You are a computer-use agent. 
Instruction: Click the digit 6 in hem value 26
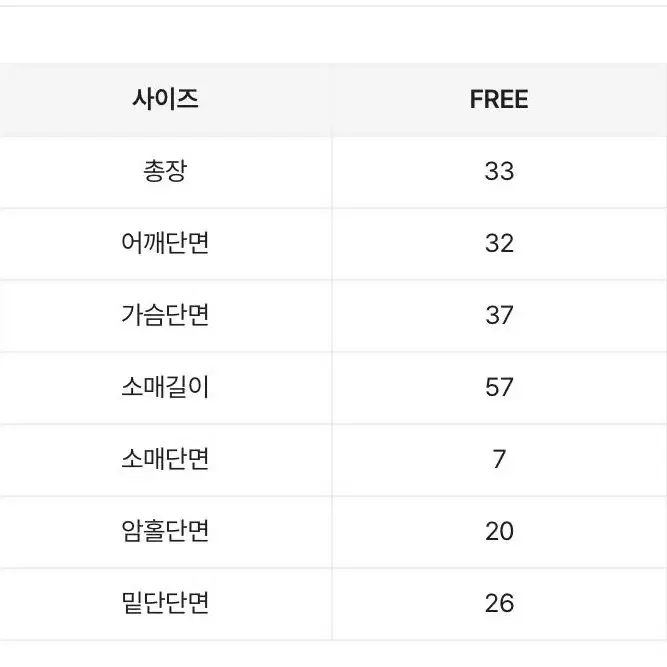click(507, 603)
